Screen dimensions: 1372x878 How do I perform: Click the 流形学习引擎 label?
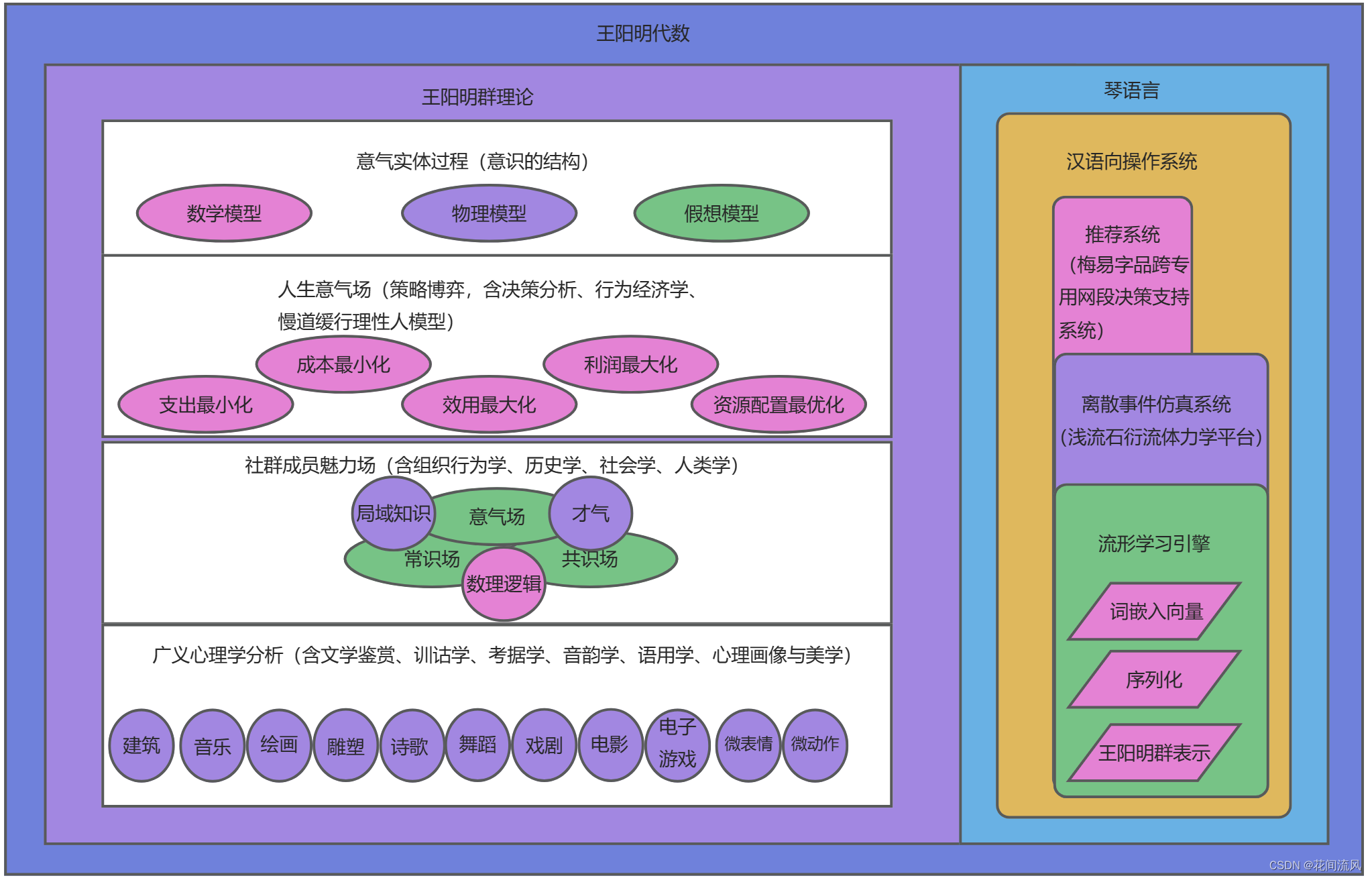[x=1154, y=543]
